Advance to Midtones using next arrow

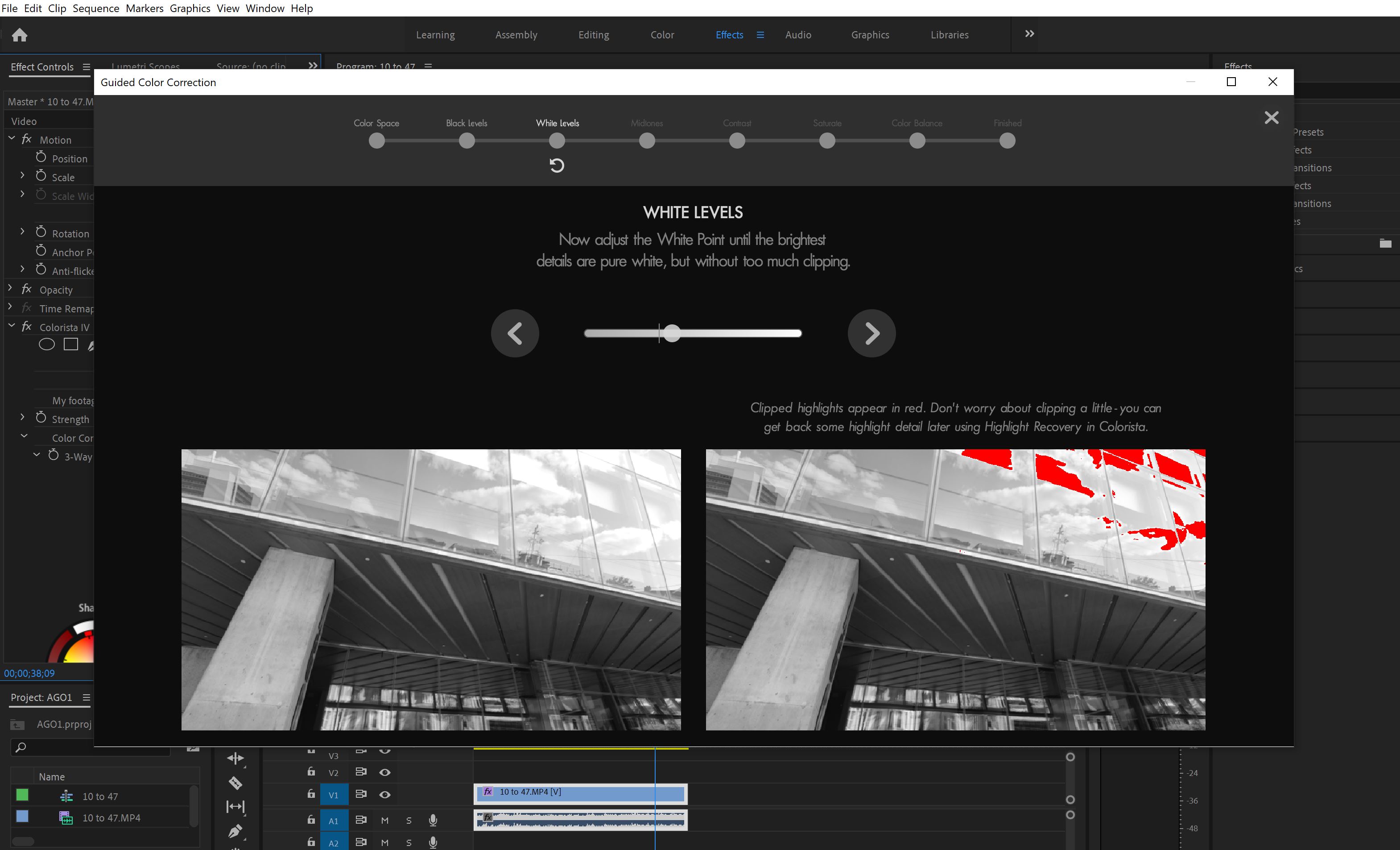coord(871,333)
